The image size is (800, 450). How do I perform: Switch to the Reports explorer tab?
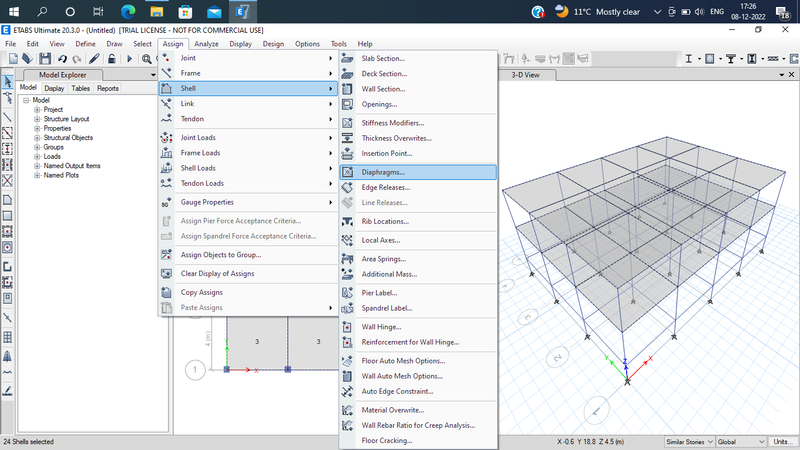tap(108, 88)
